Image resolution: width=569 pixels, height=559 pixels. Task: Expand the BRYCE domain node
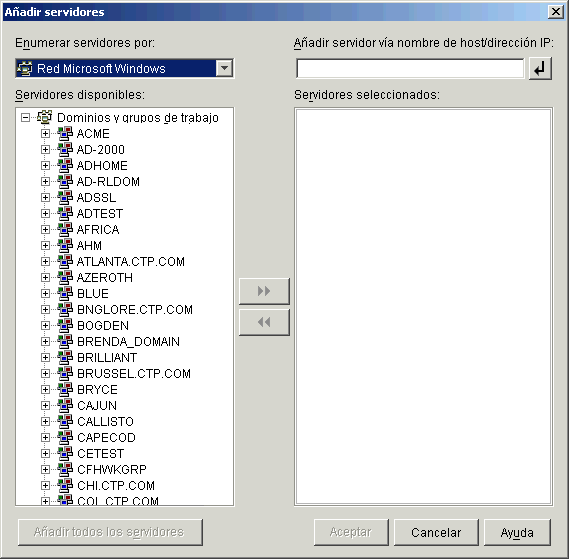click(x=45, y=389)
